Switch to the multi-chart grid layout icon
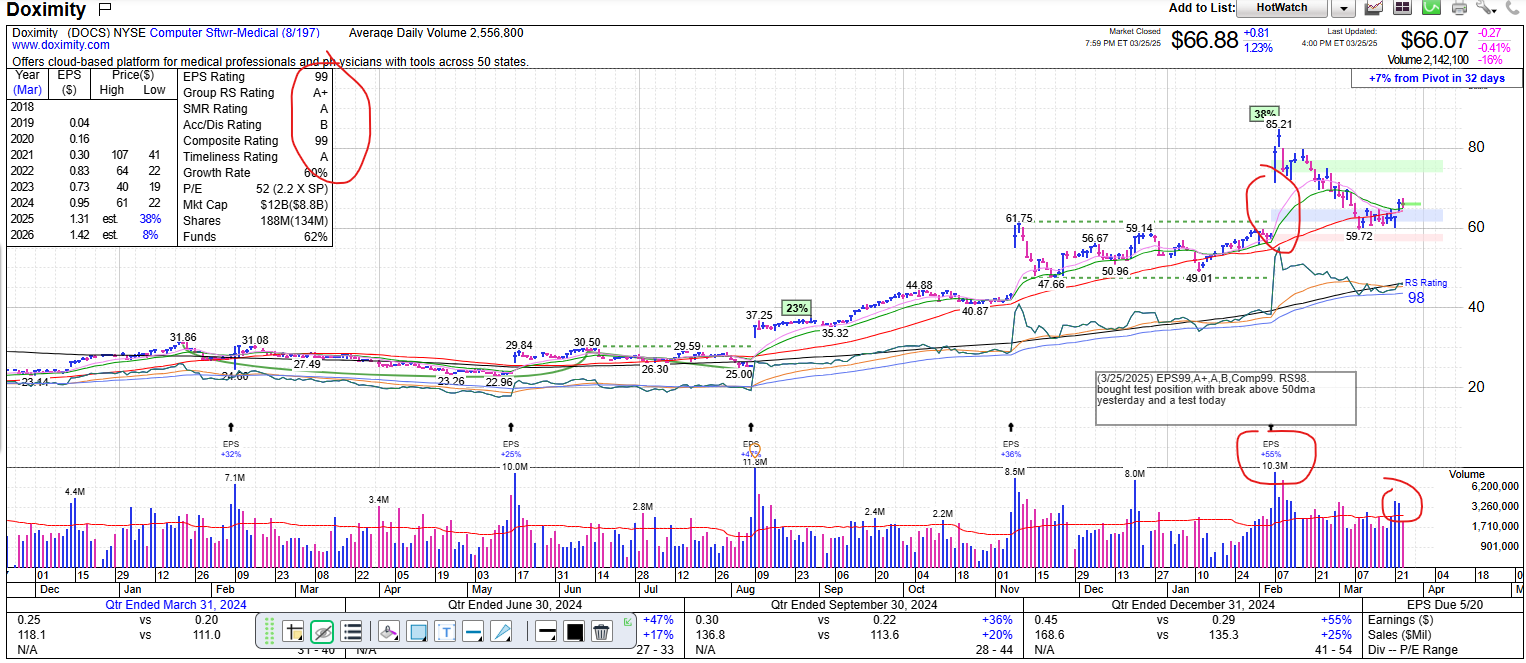Screen dimensions: 1526x663 tap(1402, 8)
